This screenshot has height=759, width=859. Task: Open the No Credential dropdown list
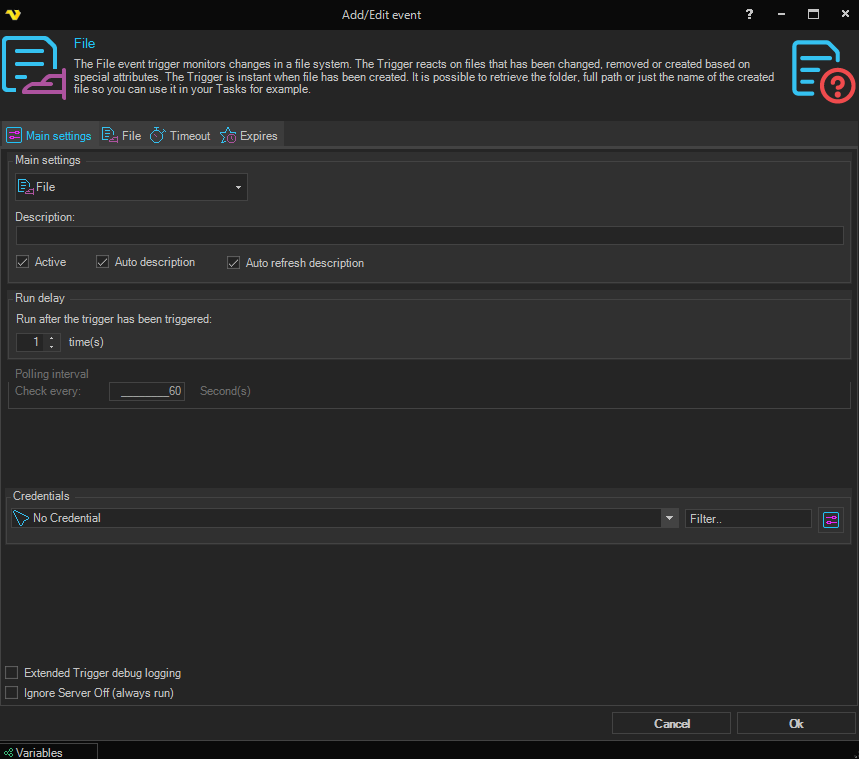coord(669,518)
